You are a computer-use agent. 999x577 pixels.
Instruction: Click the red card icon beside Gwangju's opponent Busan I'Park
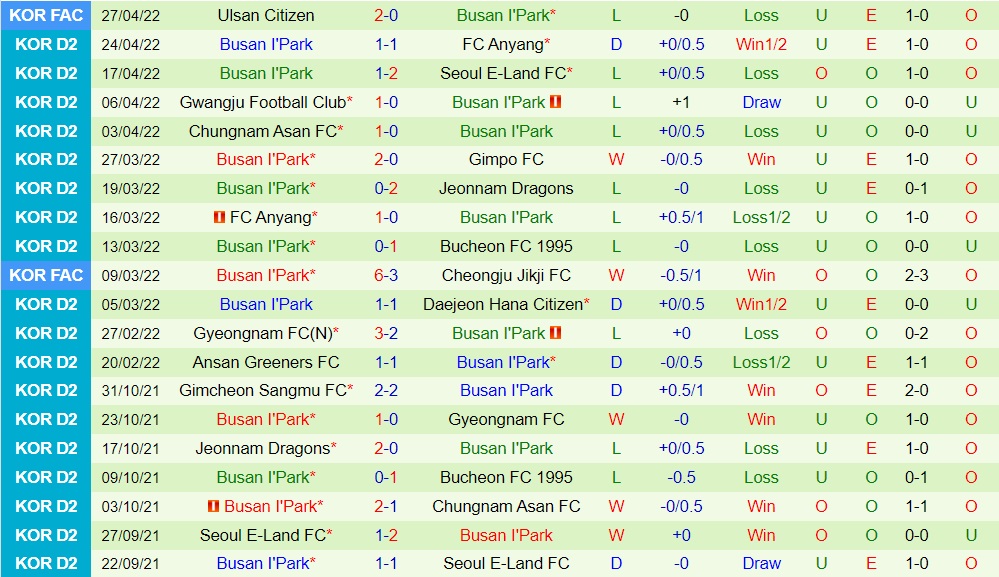(x=556, y=102)
